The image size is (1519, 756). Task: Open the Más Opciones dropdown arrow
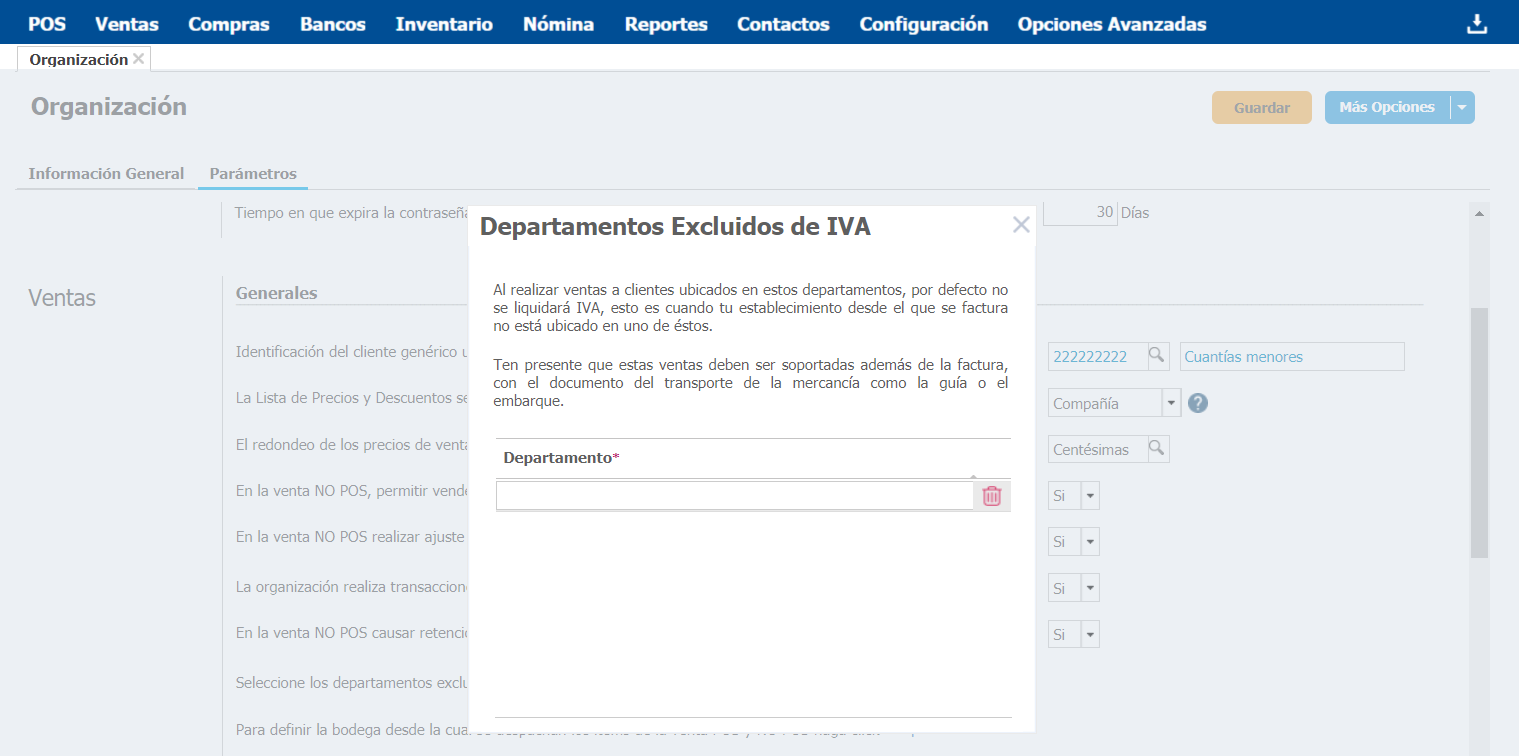coord(1462,107)
